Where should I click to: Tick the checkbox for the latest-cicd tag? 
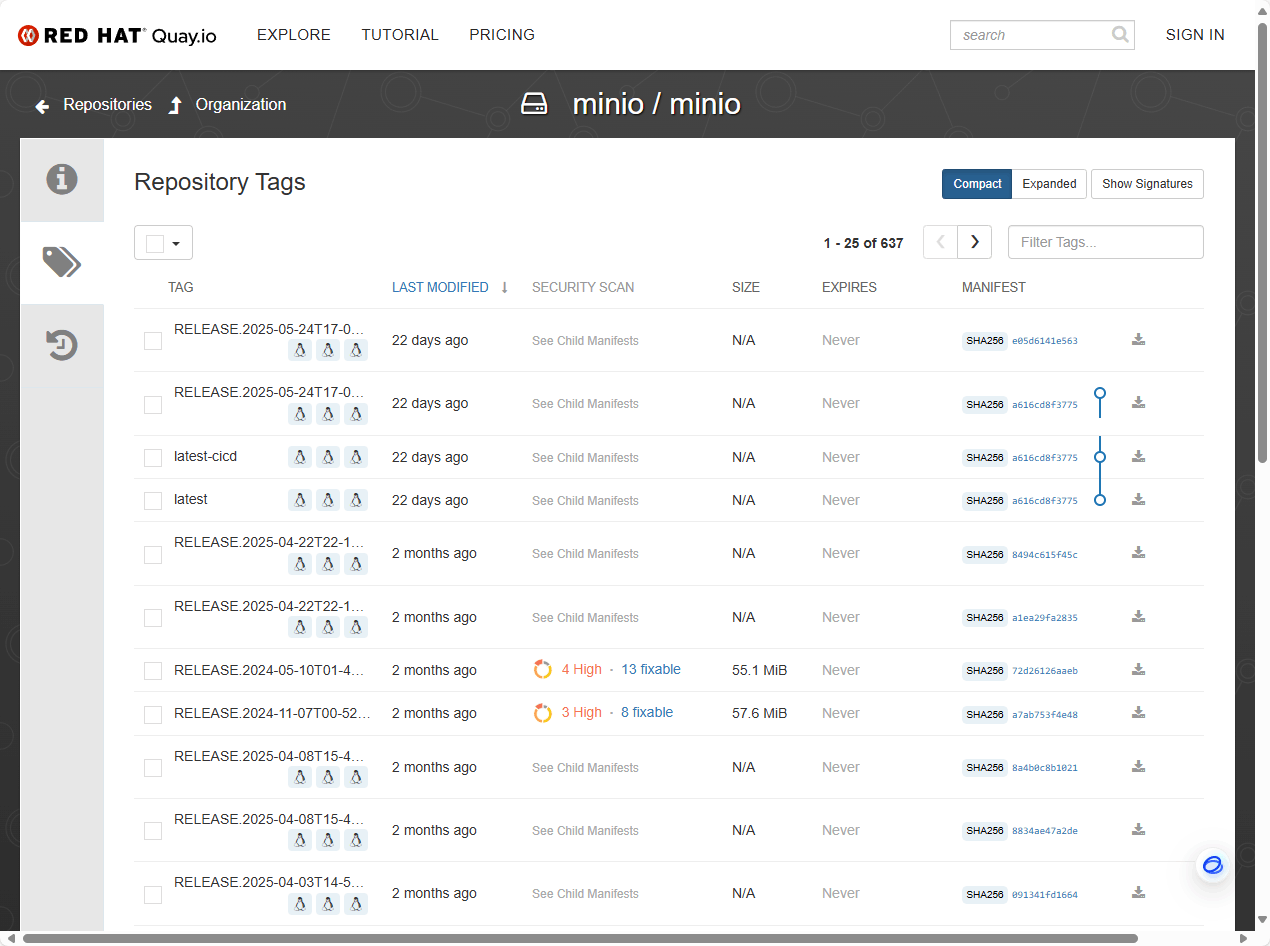pyautogui.click(x=153, y=458)
